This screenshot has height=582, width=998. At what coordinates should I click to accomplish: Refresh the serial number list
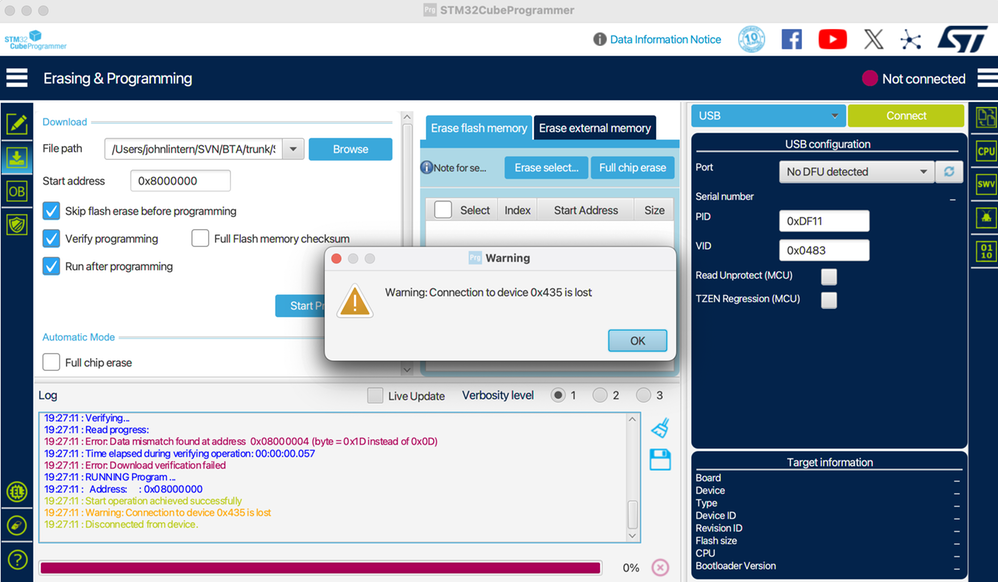click(948, 171)
